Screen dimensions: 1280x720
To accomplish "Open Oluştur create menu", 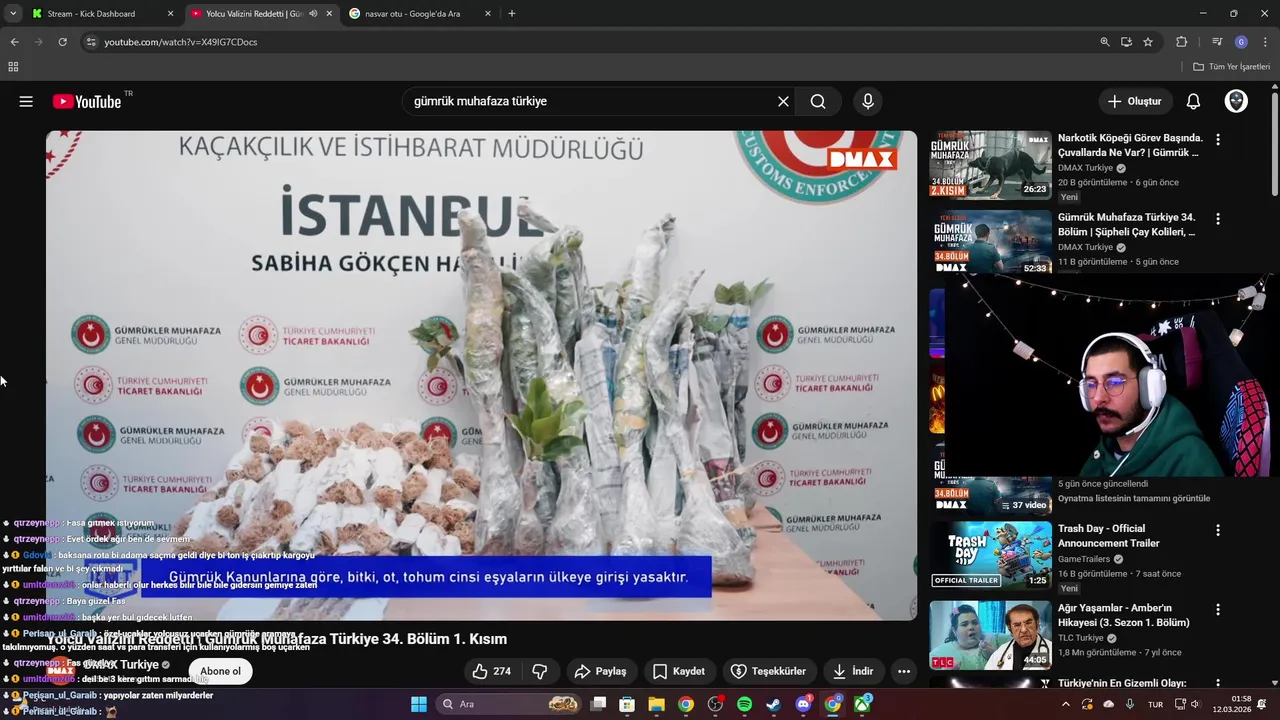I will tap(1134, 101).
